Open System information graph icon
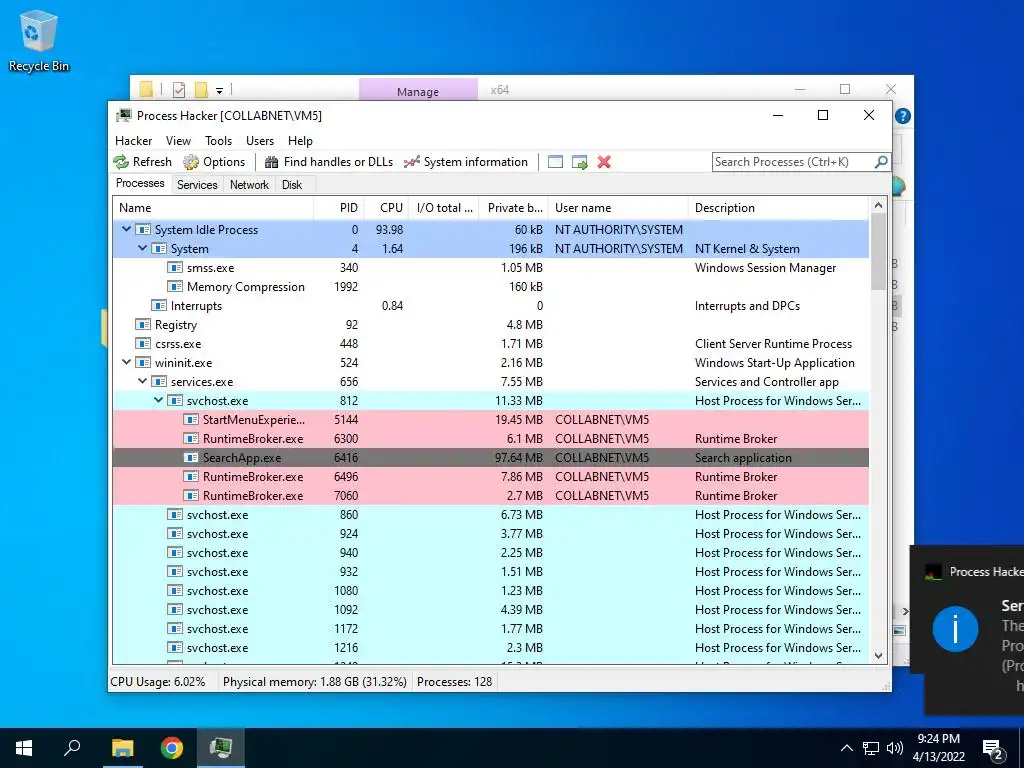This screenshot has height=768, width=1024. (x=411, y=162)
